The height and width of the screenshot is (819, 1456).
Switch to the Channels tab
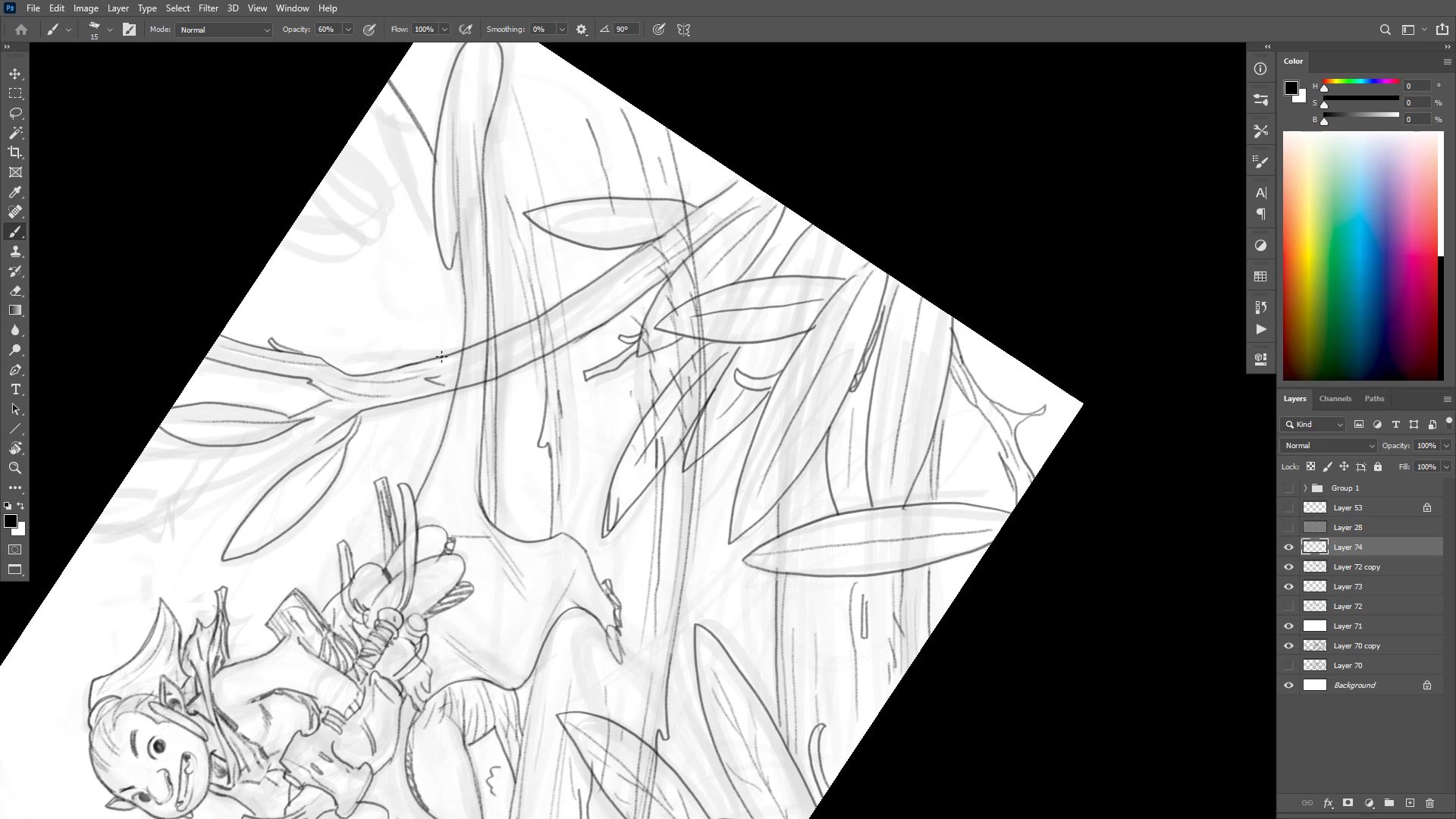(1335, 398)
